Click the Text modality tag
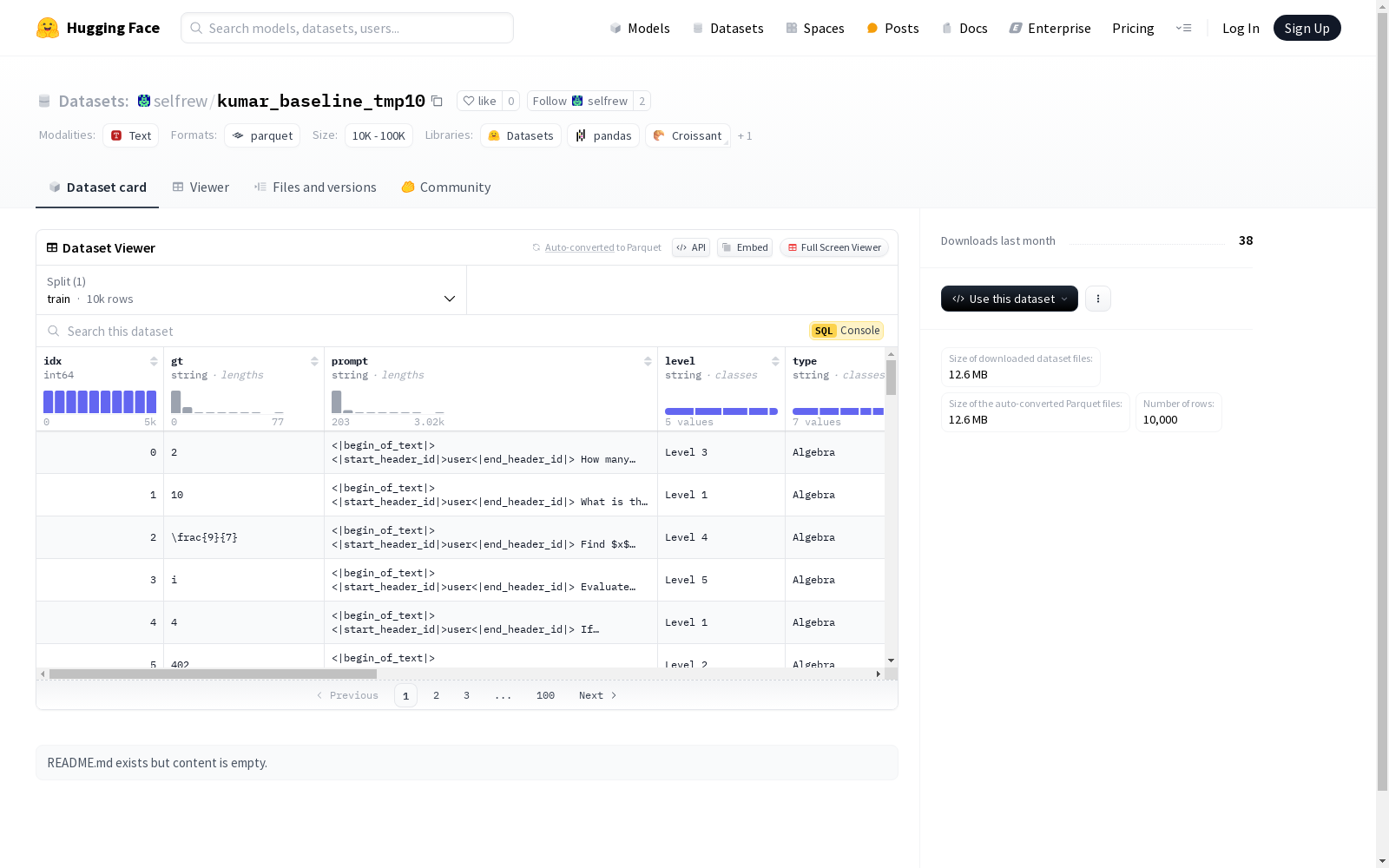The height and width of the screenshot is (868, 1389). (x=131, y=135)
